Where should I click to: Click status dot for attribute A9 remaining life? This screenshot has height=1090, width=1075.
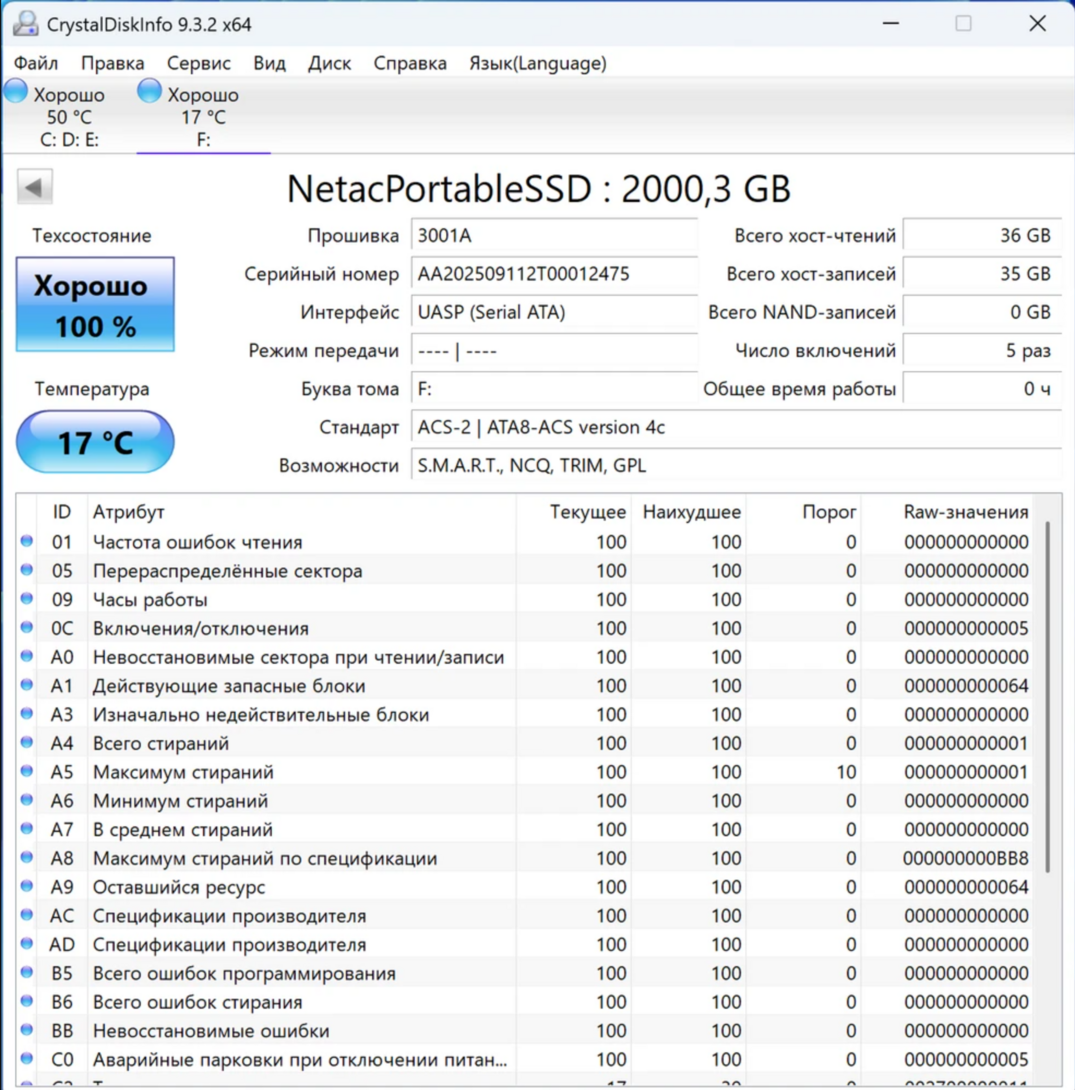(x=27, y=887)
